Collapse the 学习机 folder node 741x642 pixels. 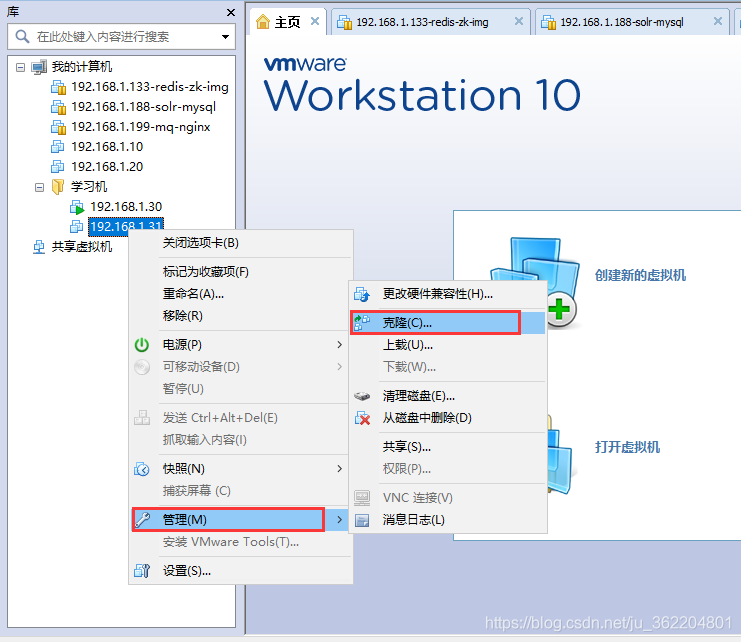tap(40, 187)
